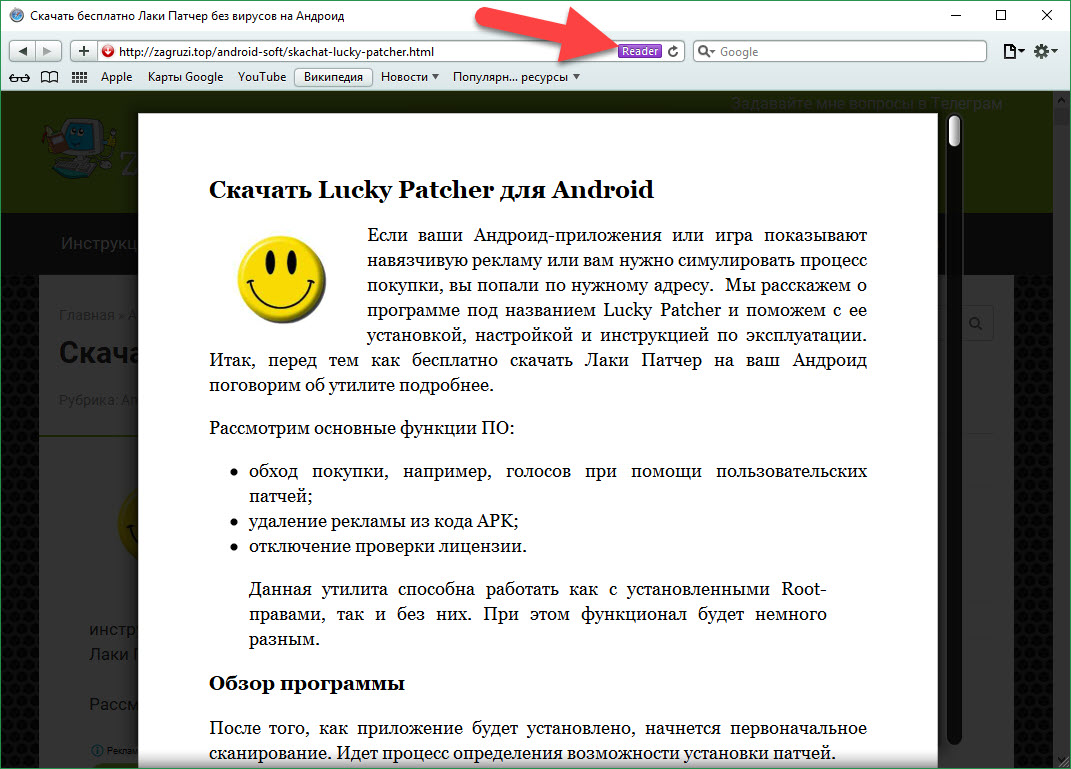1071x769 pixels.
Task: Expand the Популярн... ресурсы bookmarks folder
Action: click(515, 77)
